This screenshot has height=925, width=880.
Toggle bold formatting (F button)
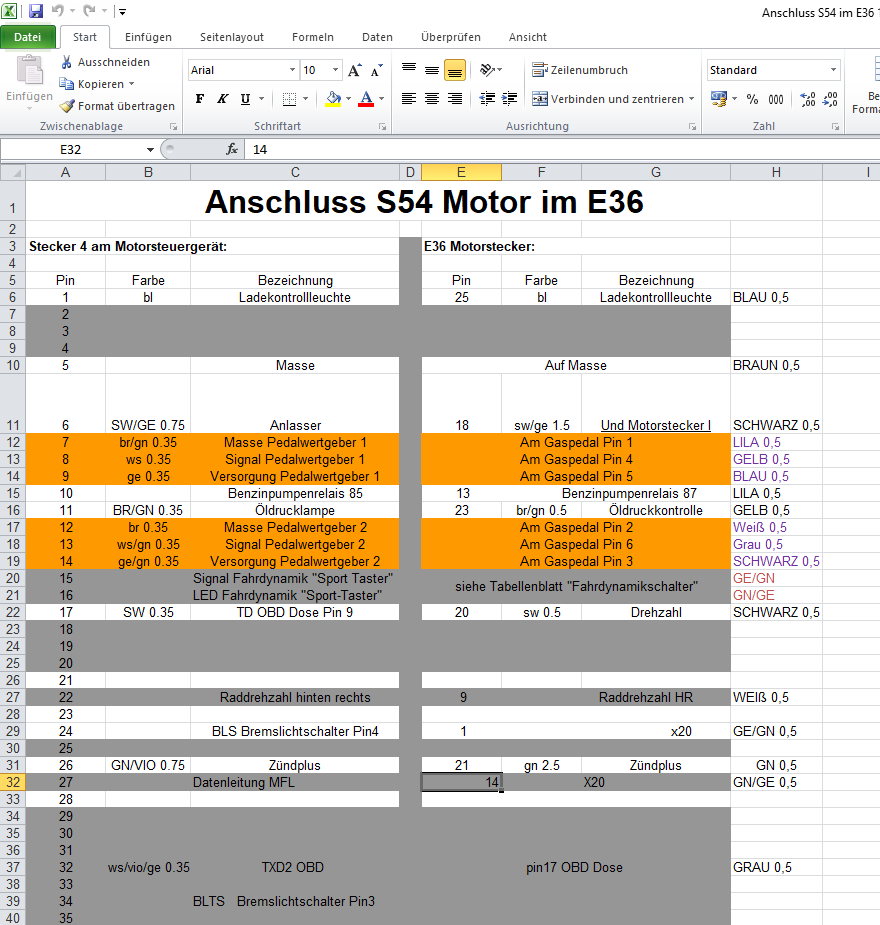click(200, 99)
